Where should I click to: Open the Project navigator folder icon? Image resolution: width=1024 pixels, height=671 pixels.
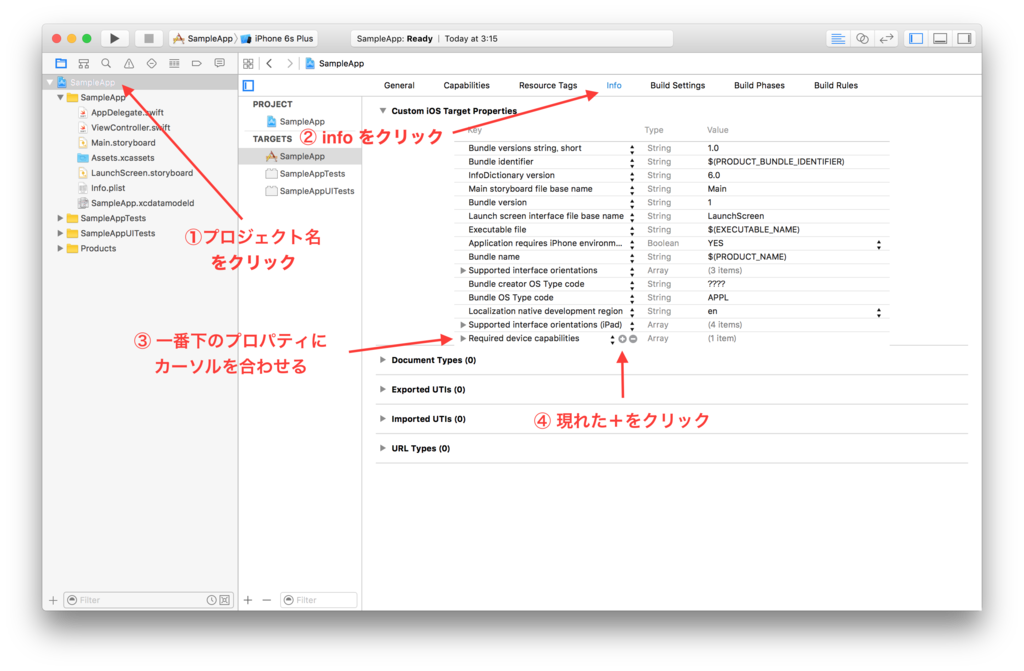pos(61,63)
